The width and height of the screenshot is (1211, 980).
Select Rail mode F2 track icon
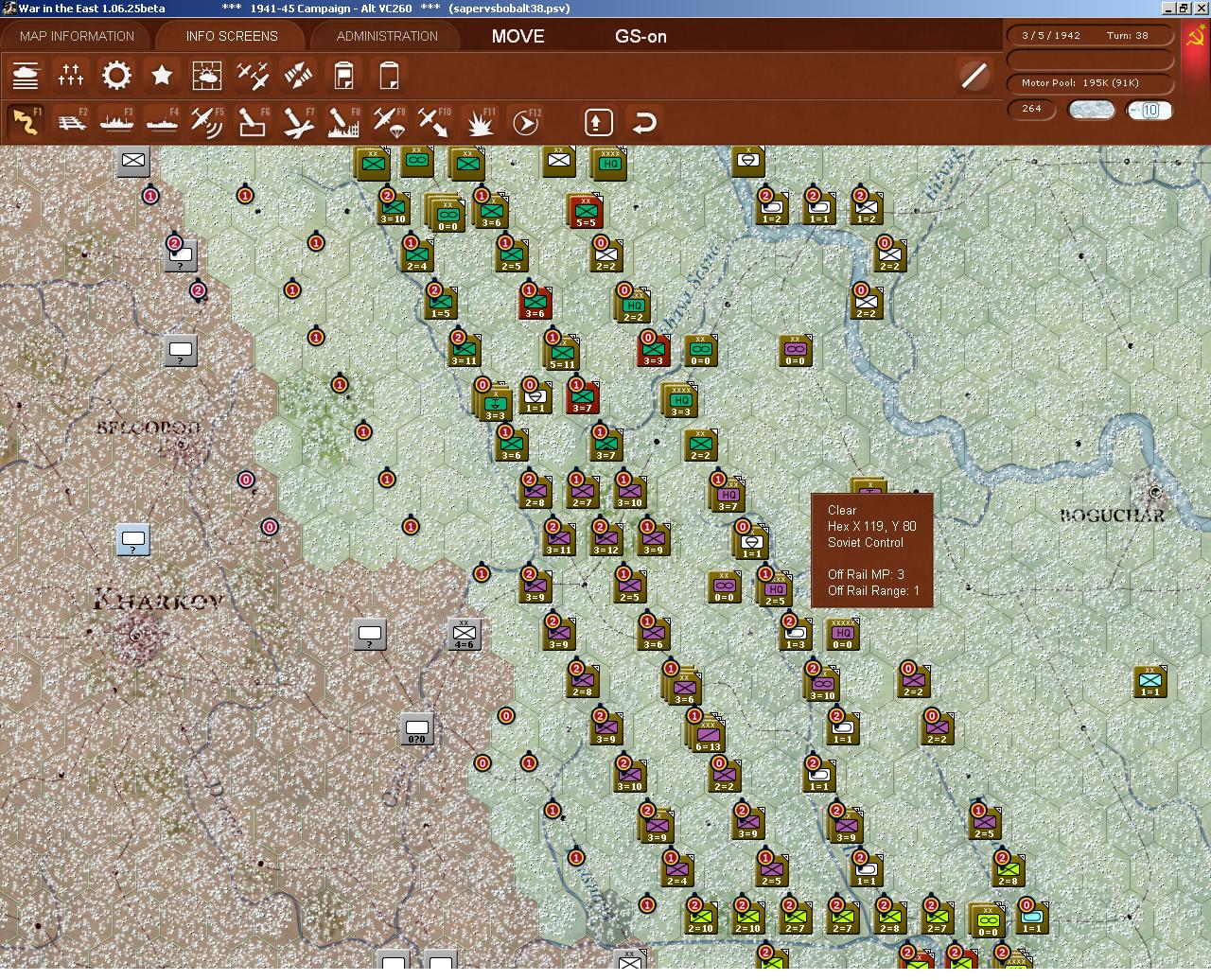[x=71, y=122]
